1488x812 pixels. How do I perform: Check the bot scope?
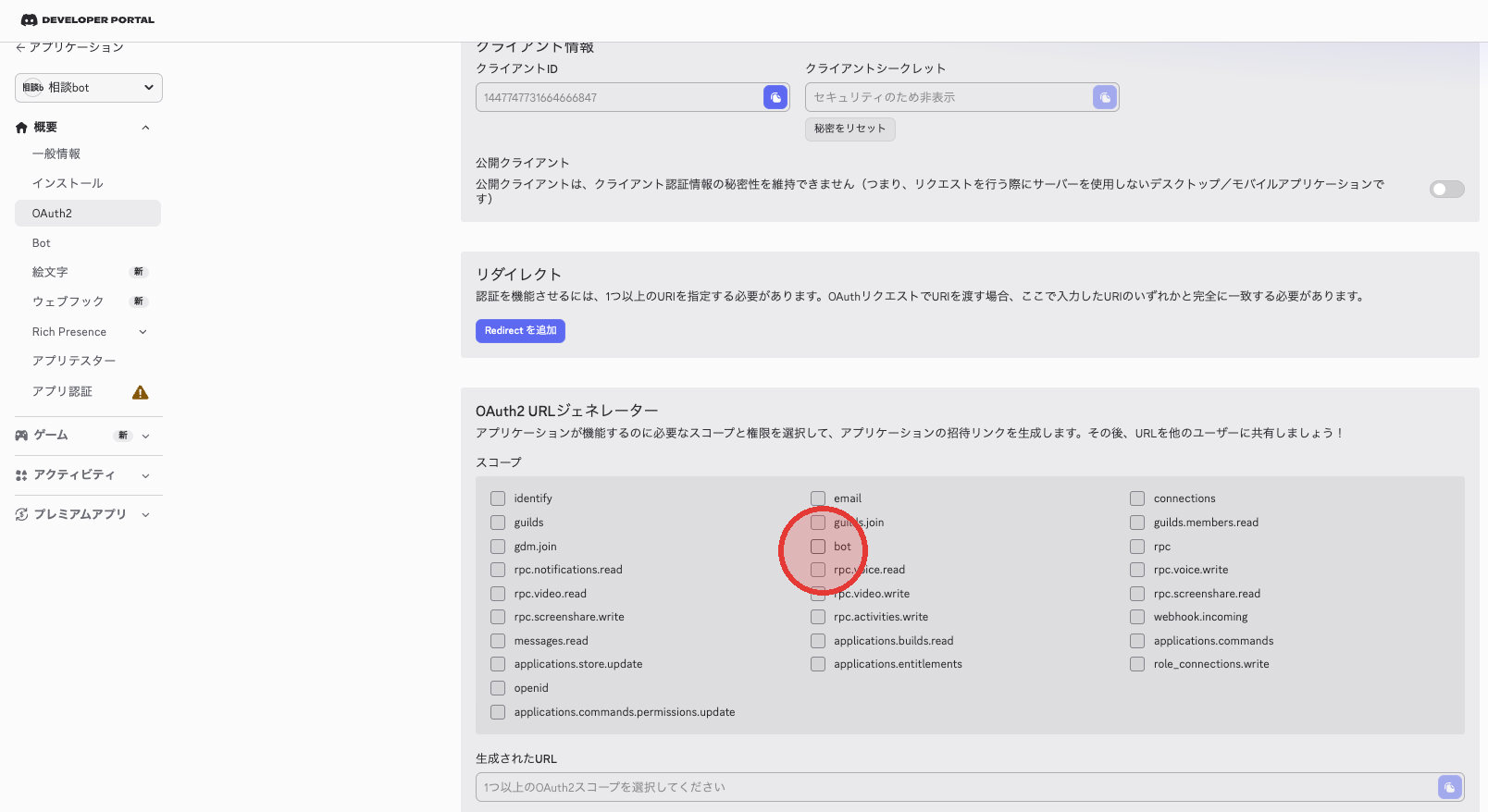tap(818, 547)
